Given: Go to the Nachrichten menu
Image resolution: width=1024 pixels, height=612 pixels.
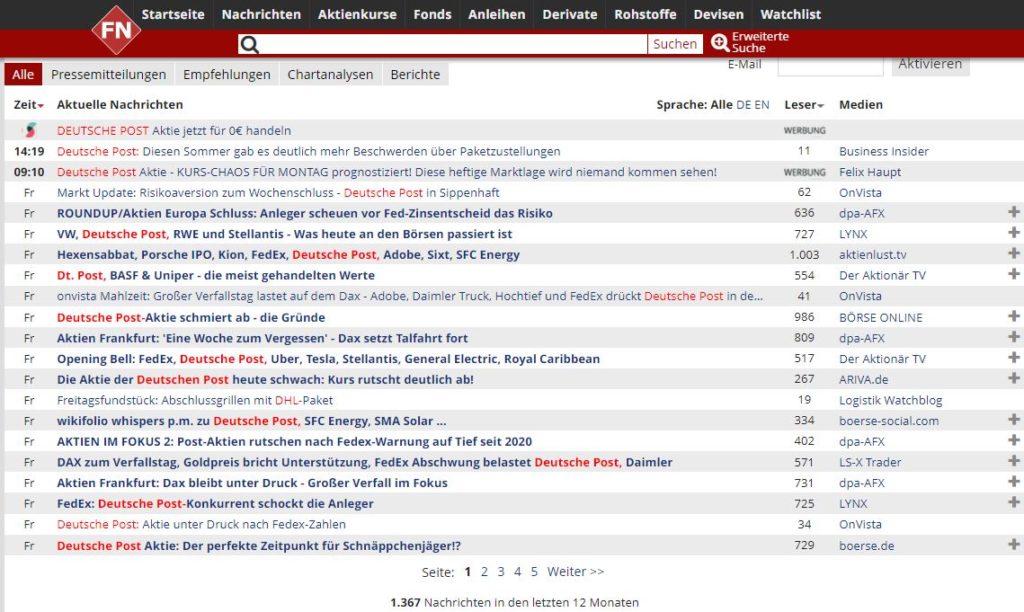Looking at the screenshot, I should tap(261, 14).
